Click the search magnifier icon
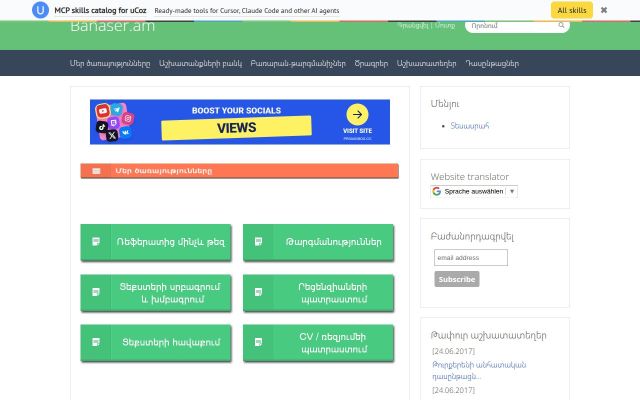This screenshot has height=400, width=640. 561,25
